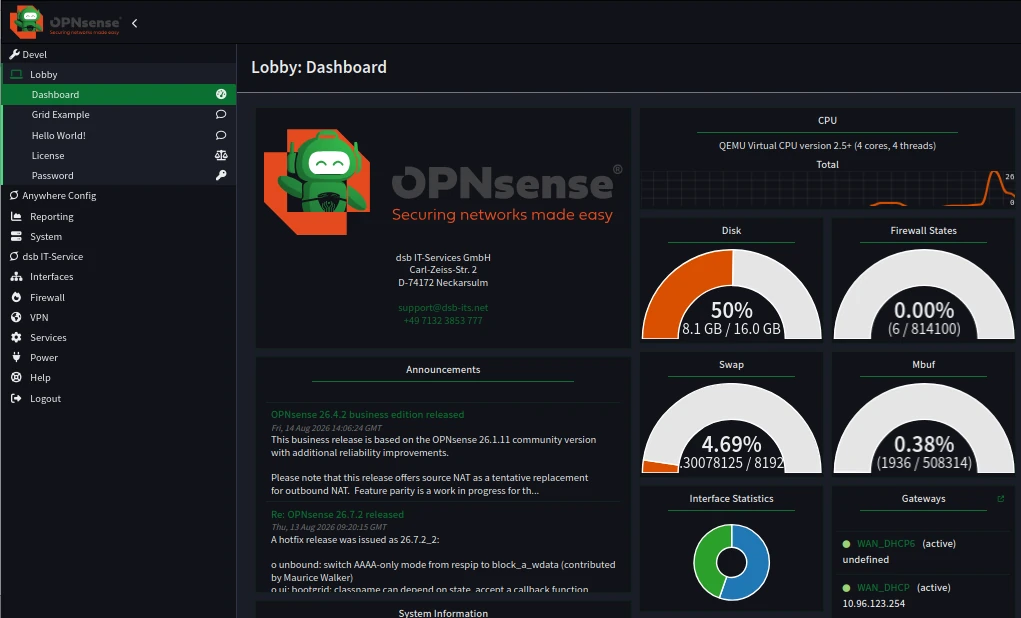This screenshot has width=1021, height=618.
Task: Click the server icon beside System
Action: [x=16, y=236]
